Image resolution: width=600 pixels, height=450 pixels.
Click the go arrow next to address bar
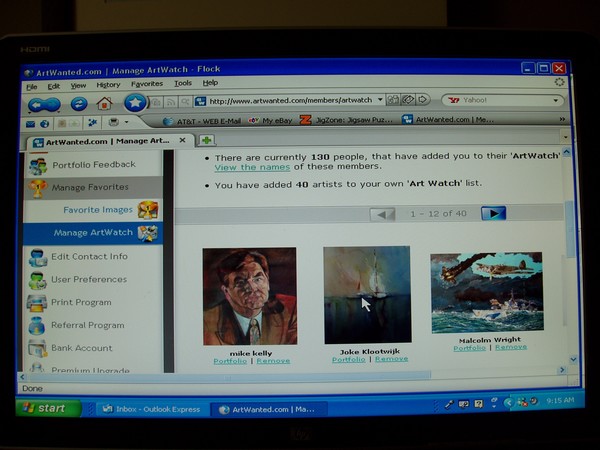[423, 99]
